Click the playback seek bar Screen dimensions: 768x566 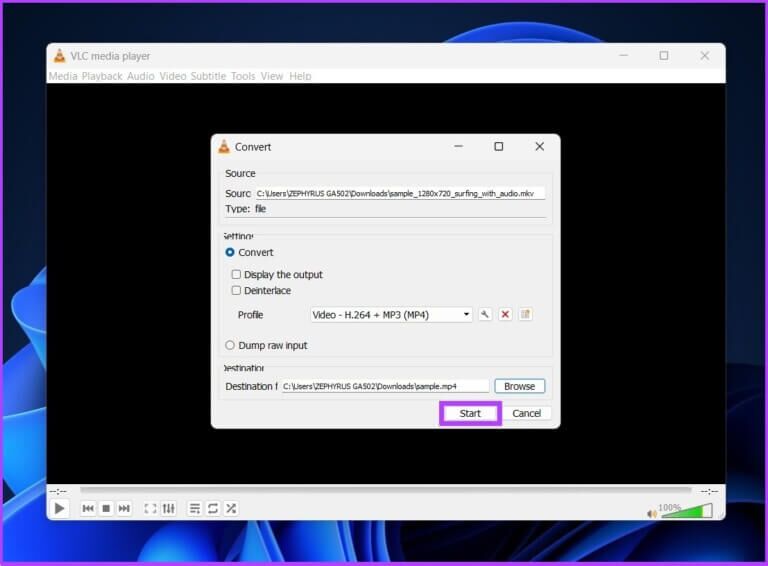385,490
